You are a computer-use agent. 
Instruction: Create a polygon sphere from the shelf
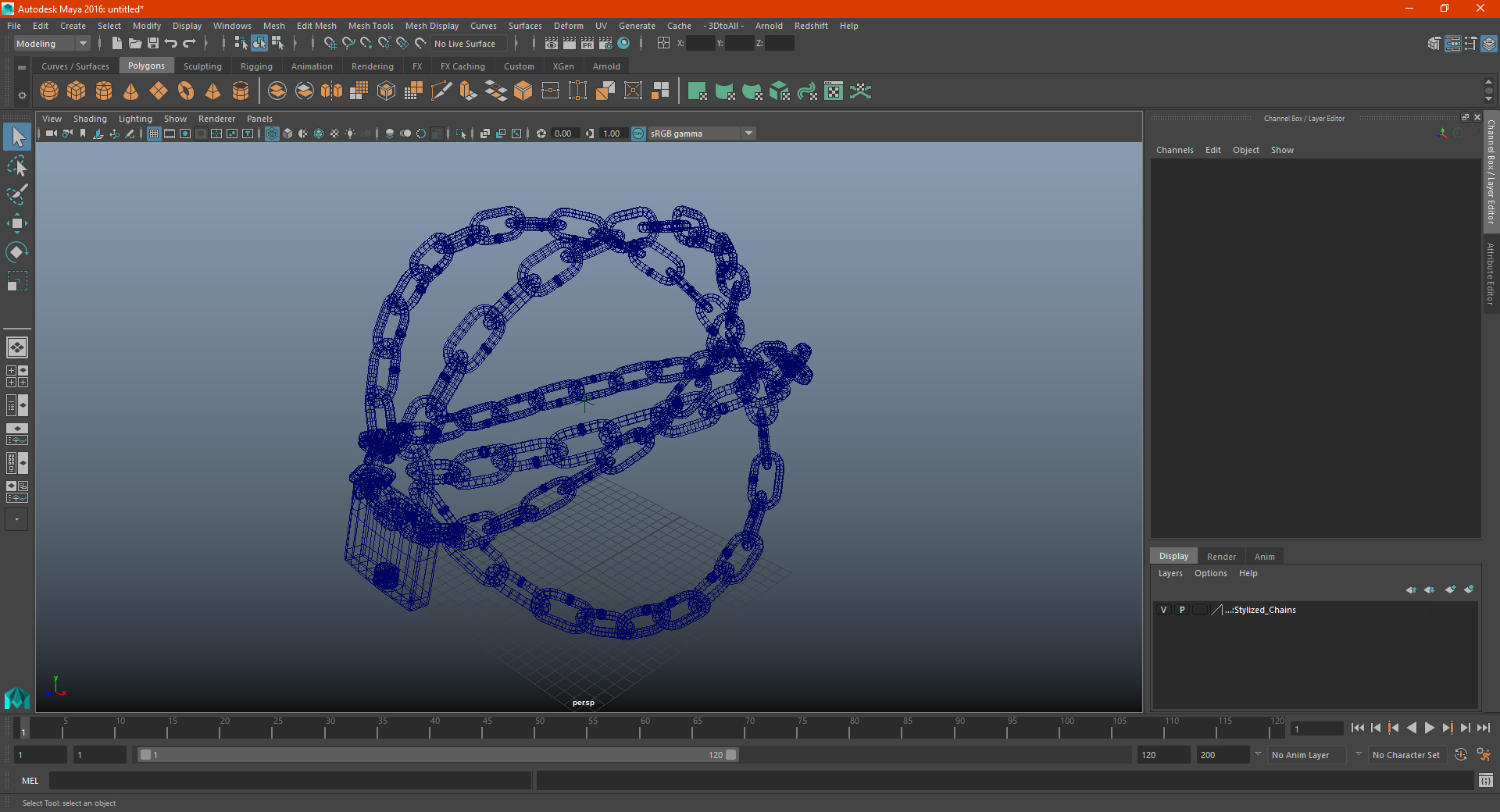[49, 91]
